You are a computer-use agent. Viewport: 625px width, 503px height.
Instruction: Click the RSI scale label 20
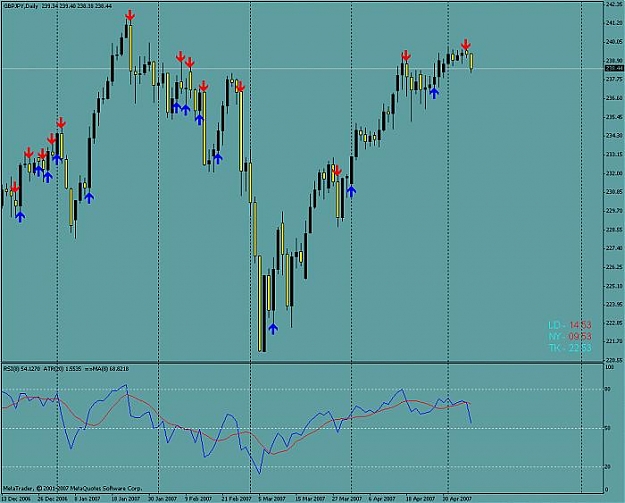[608, 466]
